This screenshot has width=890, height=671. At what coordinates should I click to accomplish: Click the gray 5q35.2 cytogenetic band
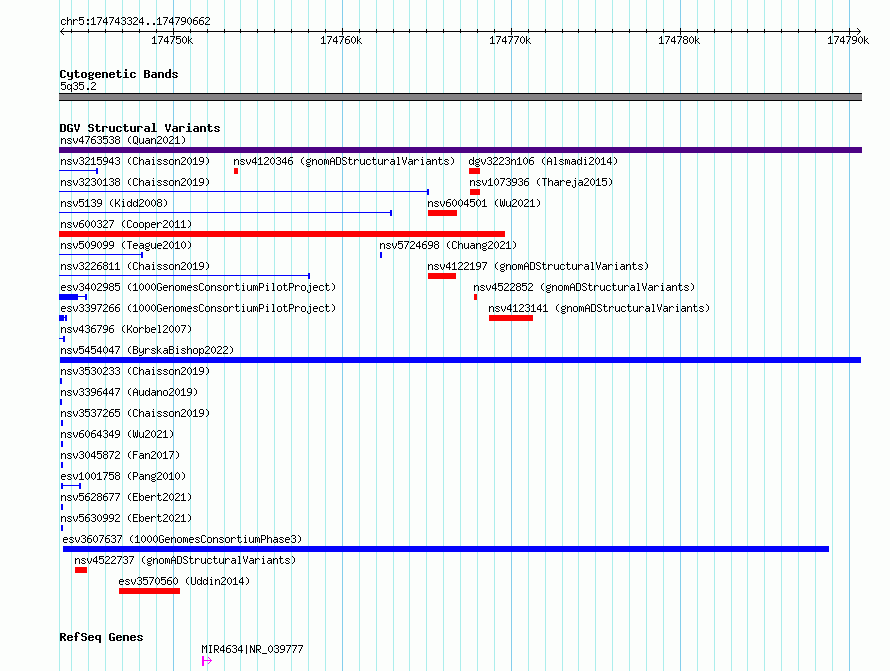coord(460,97)
